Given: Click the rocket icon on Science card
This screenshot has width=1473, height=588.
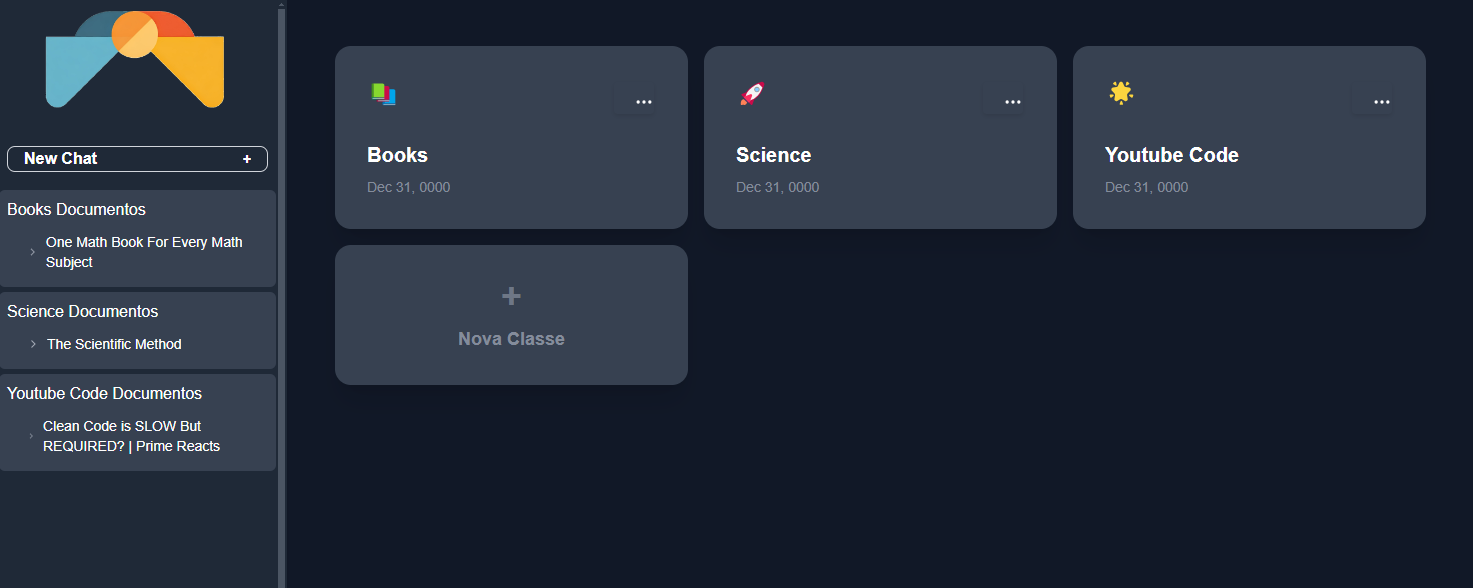Looking at the screenshot, I should pos(752,94).
